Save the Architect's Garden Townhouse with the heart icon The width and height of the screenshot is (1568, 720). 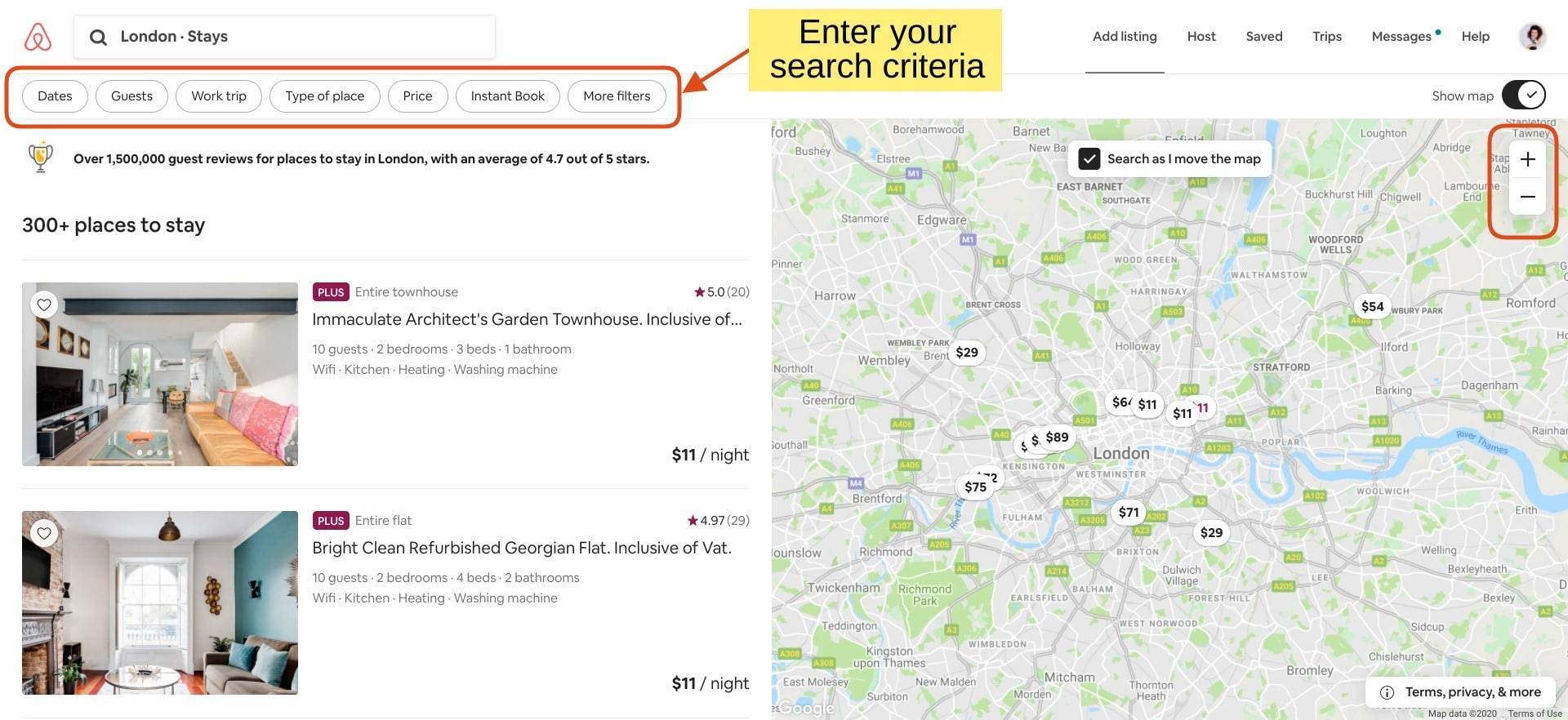pyautogui.click(x=44, y=304)
